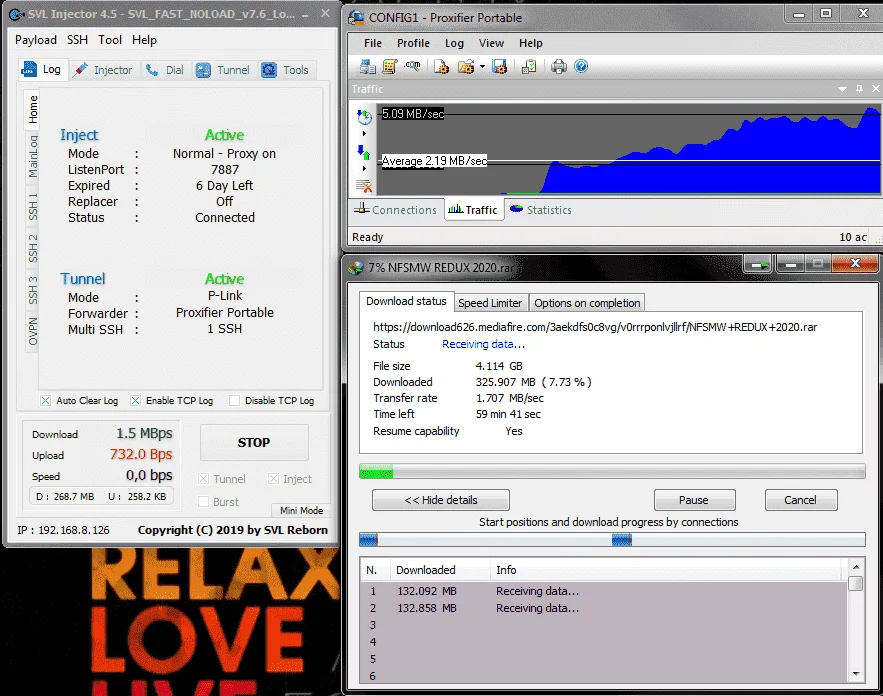Open the Speed Limiter tab
The image size is (883, 696).
[x=490, y=303]
